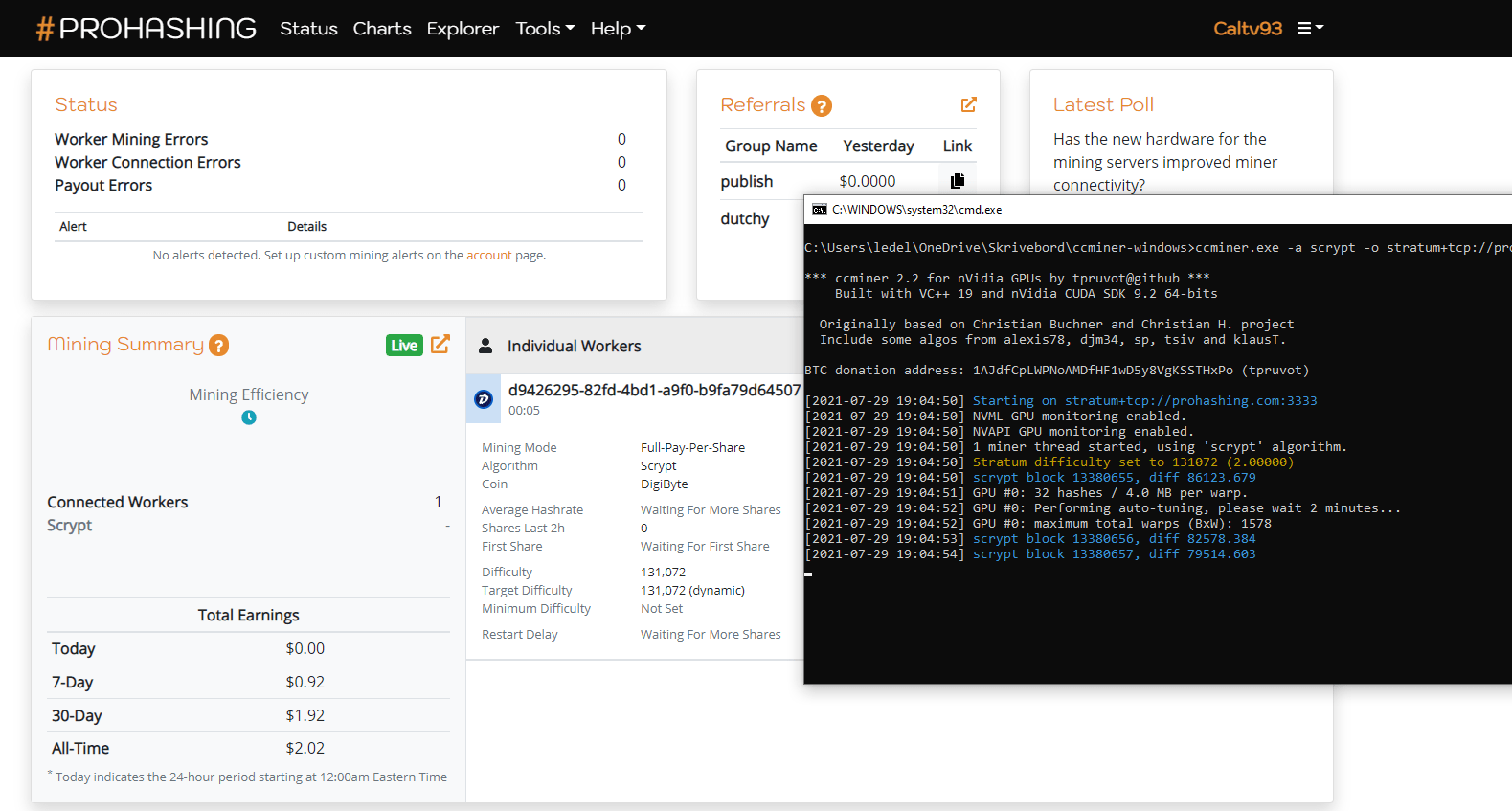Screen dimensions: 1512x811
Task: Click the Scrypt label under Connected Workers
Action: 70,526
